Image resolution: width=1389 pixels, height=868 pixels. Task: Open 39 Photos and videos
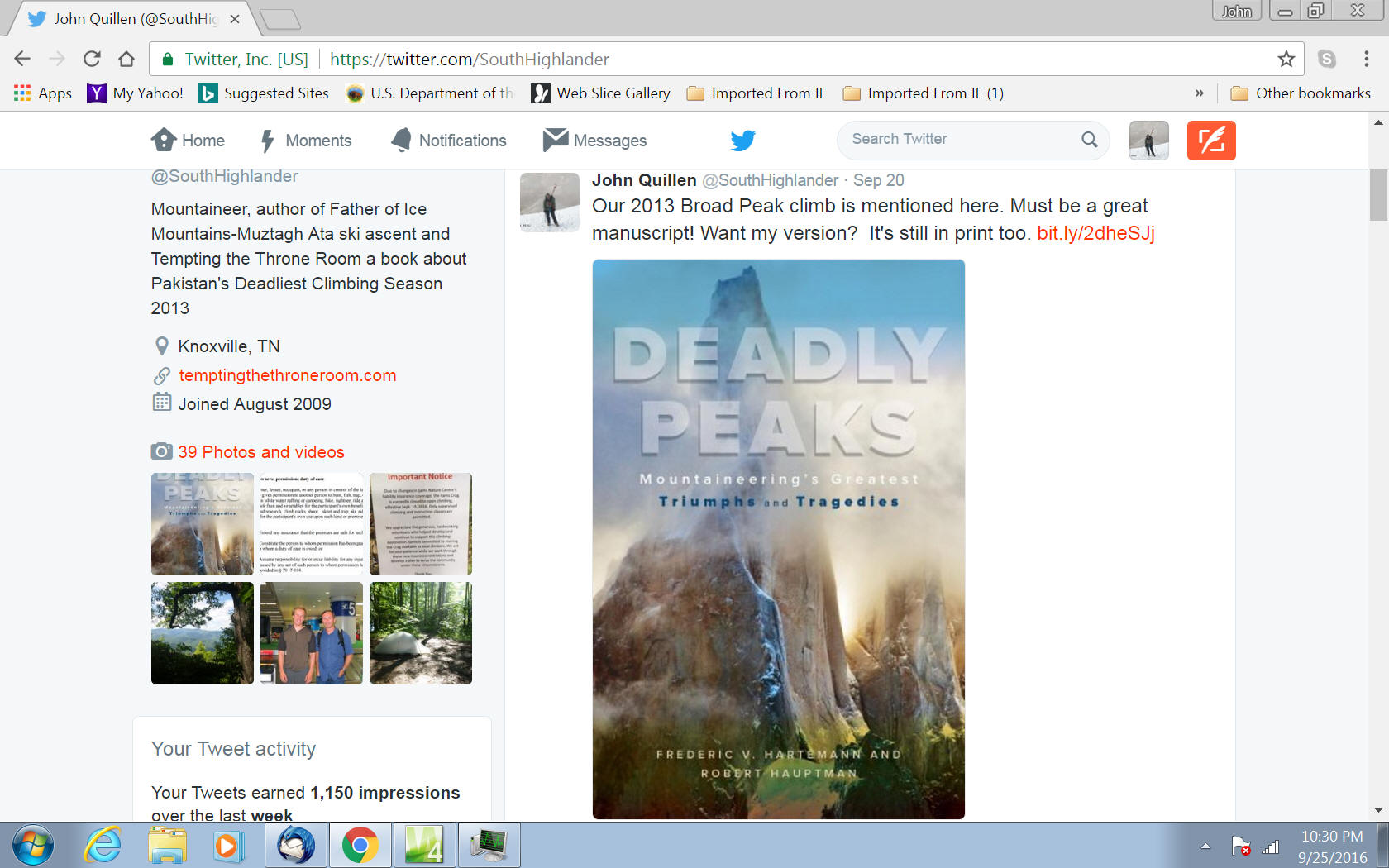260,452
